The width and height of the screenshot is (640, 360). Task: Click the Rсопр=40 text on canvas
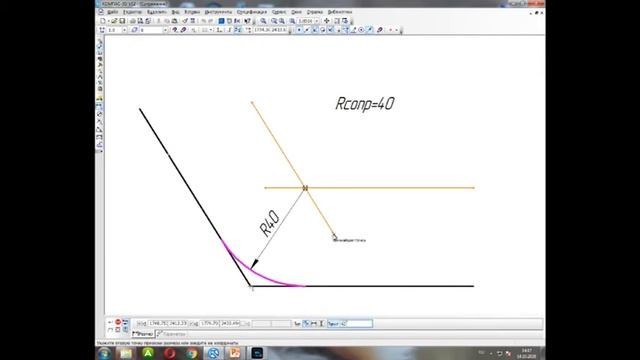pyautogui.click(x=364, y=104)
